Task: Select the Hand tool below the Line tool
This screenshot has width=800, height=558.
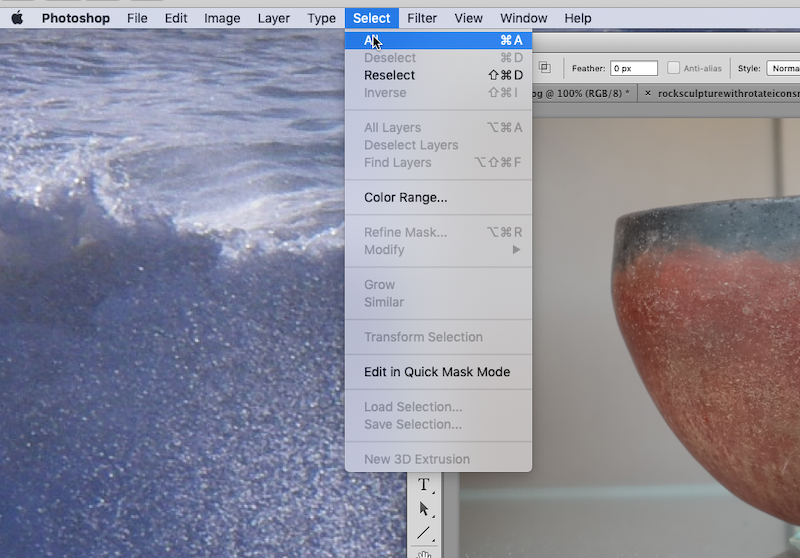Action: (x=423, y=554)
